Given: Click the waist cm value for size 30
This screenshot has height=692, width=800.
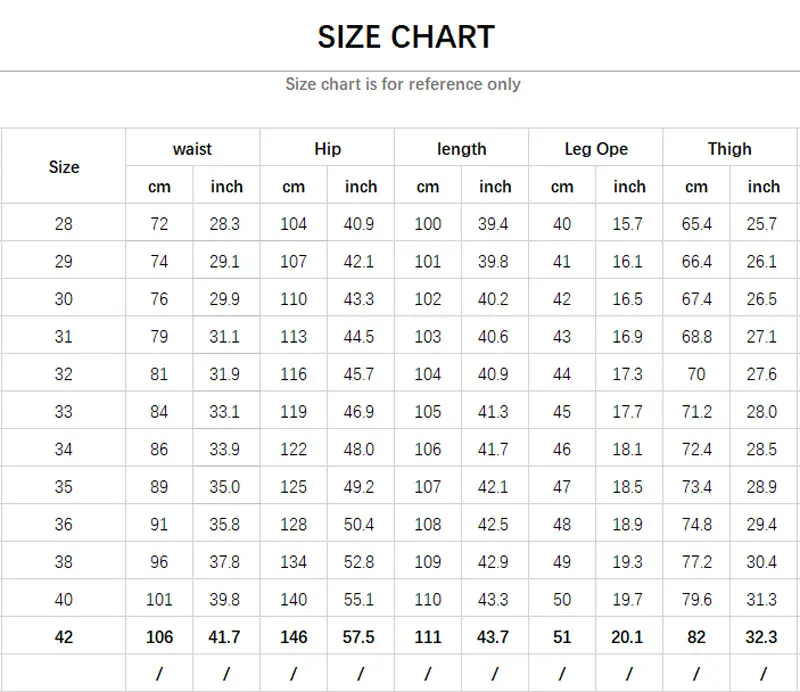Looking at the screenshot, I should (159, 298).
